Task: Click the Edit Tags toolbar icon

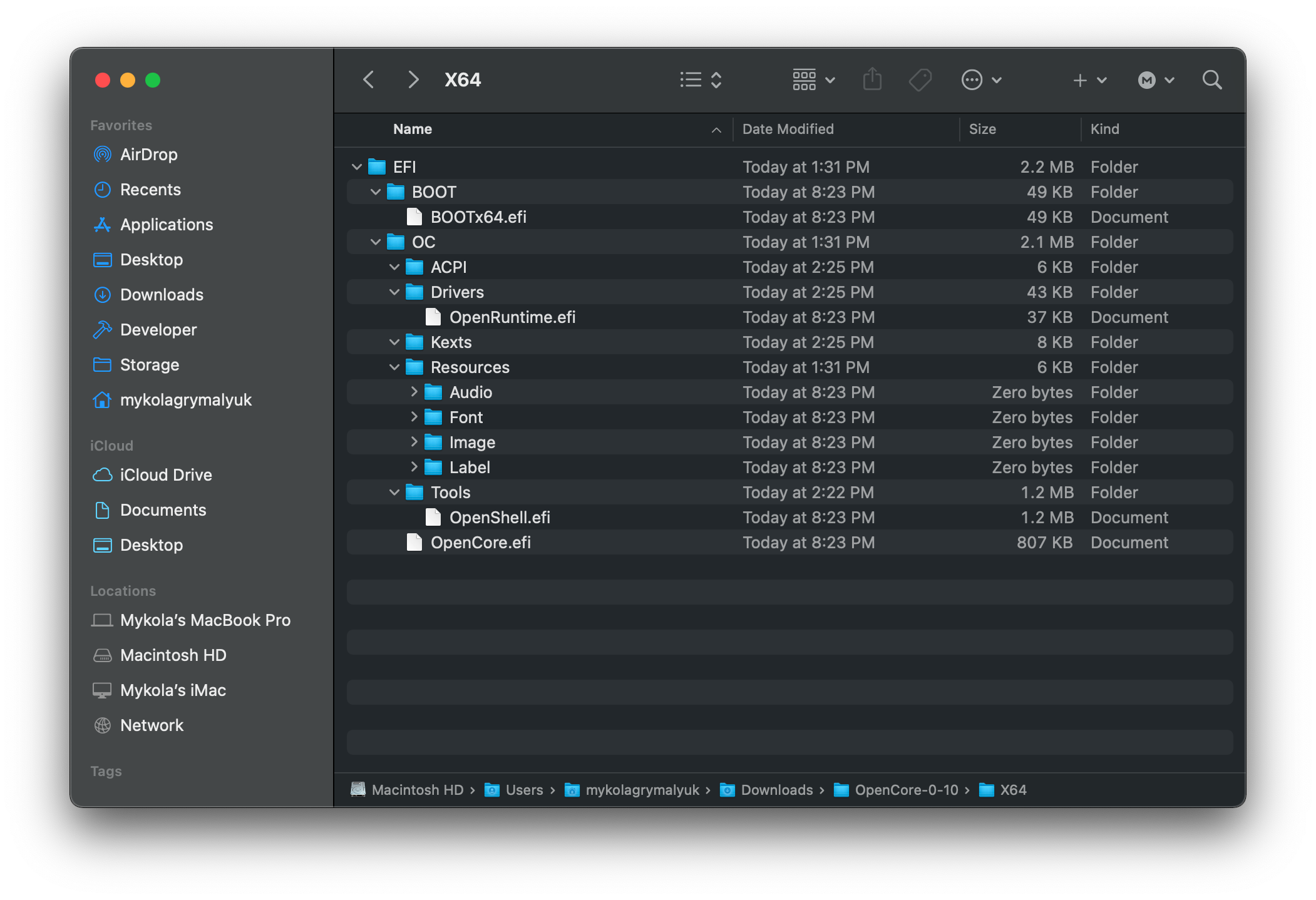Action: click(x=920, y=80)
